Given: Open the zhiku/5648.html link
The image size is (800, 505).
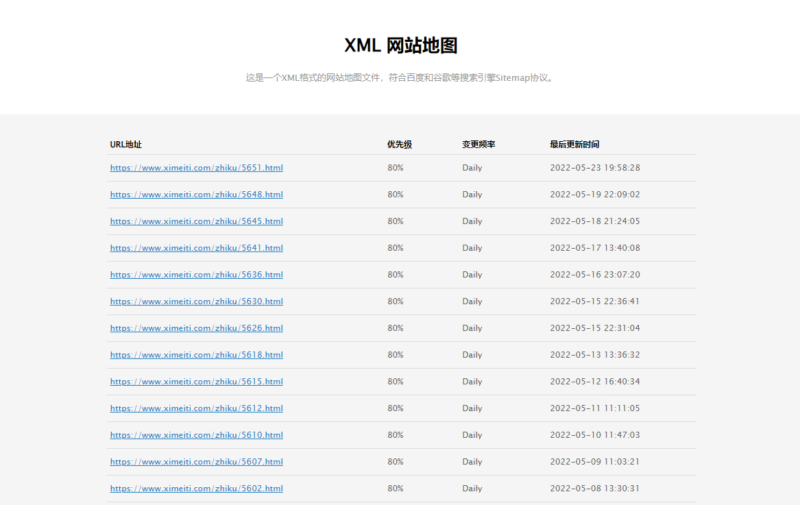Looking at the screenshot, I should 196,195.
